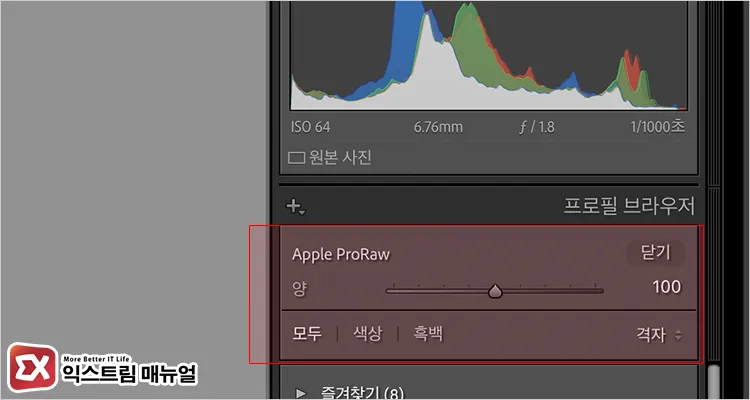The image size is (750, 400).
Task: Click the f / 1.8 aperture text
Action: [x=536, y=127]
